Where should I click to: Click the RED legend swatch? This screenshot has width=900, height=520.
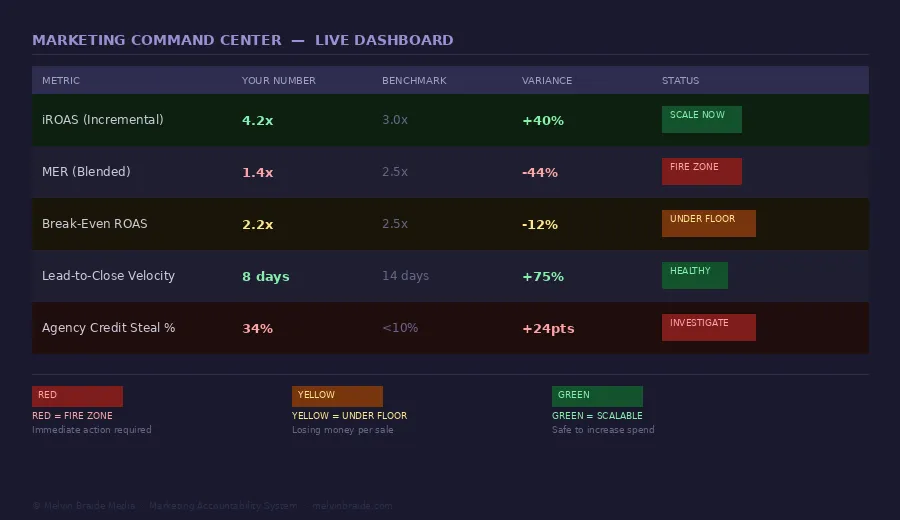(x=77, y=396)
